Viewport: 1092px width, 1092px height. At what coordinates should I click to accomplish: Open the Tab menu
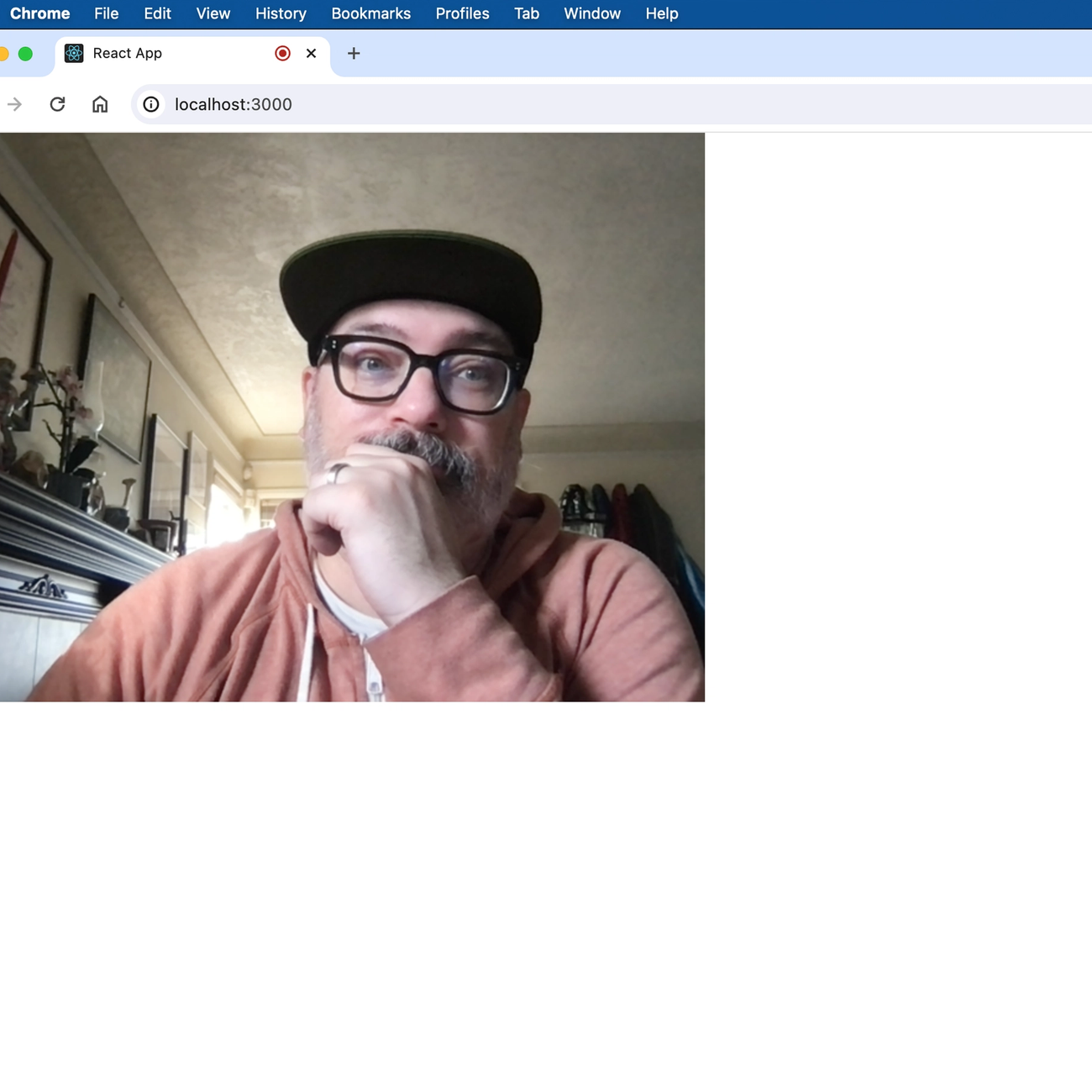(x=527, y=13)
